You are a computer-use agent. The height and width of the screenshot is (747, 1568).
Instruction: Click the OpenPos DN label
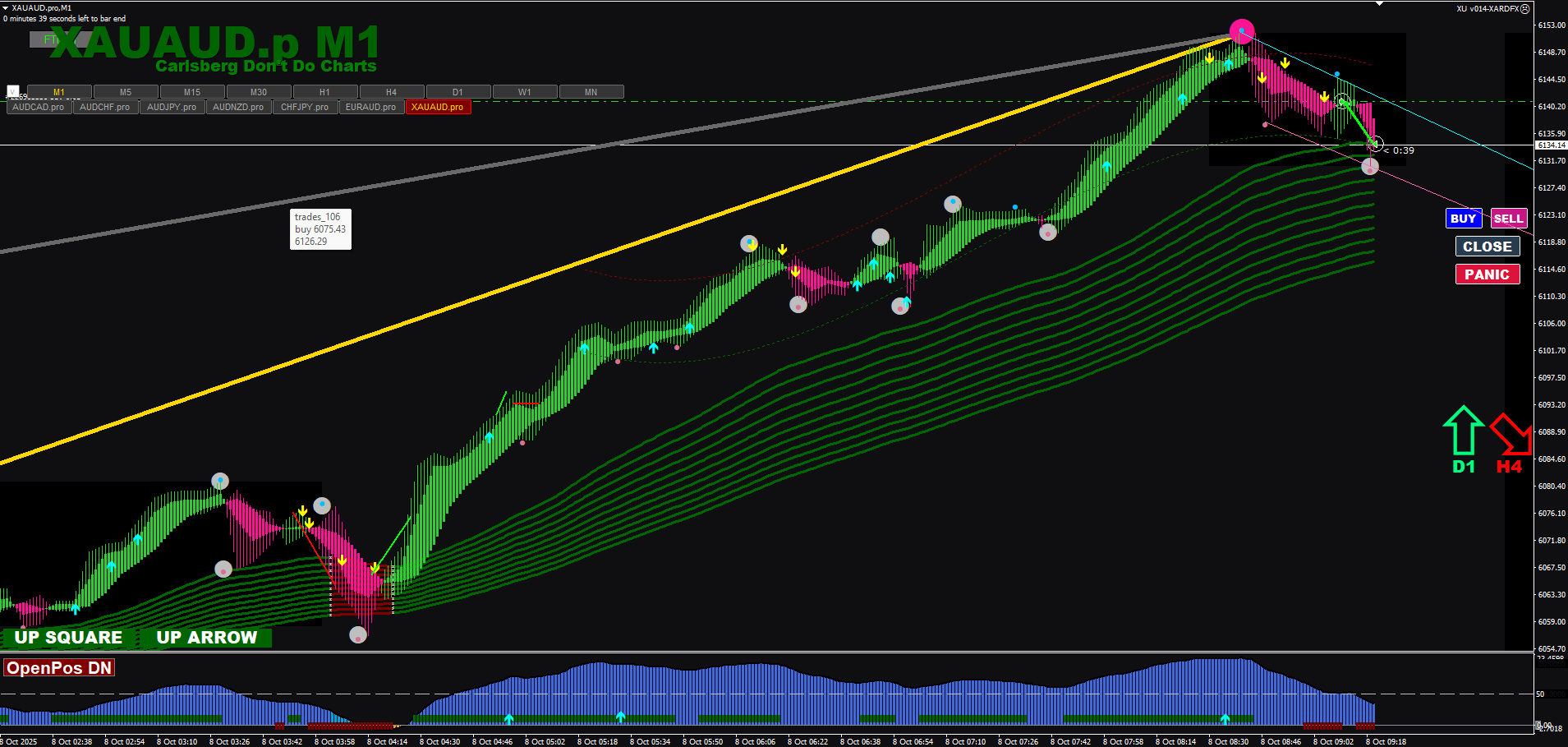click(59, 668)
